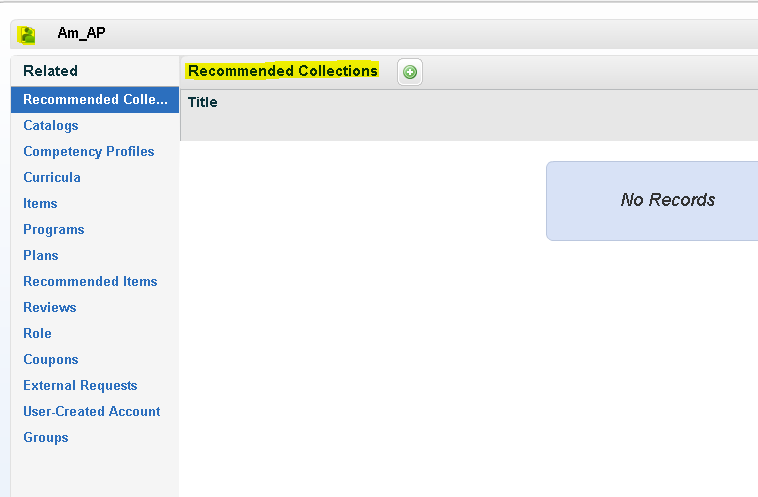The height and width of the screenshot is (497, 758).
Task: Open the Catalogs related link
Action: click(51, 126)
